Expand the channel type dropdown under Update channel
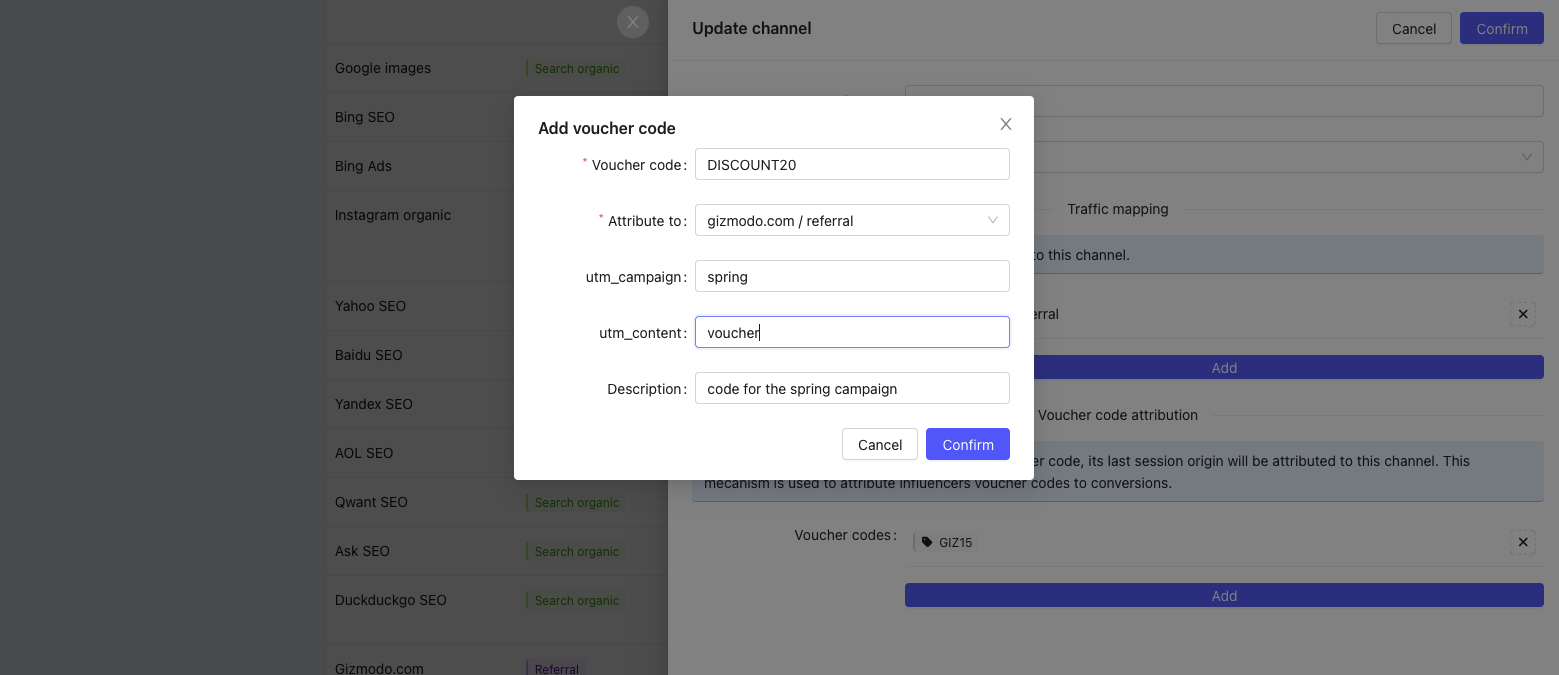Image resolution: width=1559 pixels, height=675 pixels. tap(1525, 157)
